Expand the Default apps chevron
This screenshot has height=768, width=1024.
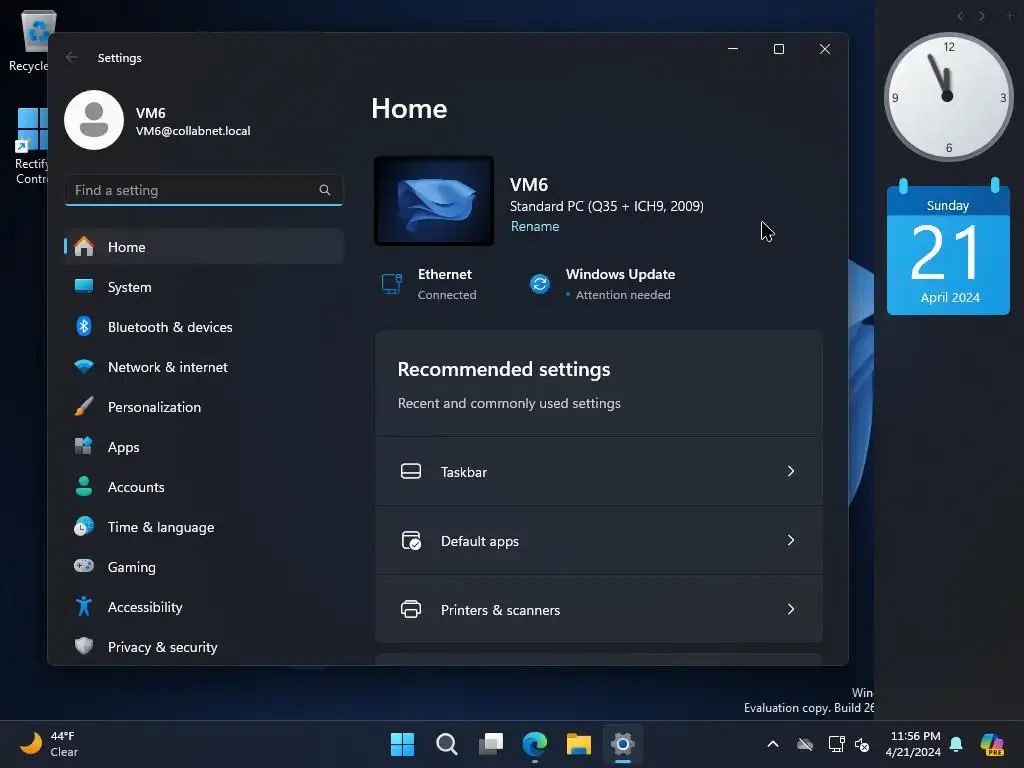[x=791, y=540]
